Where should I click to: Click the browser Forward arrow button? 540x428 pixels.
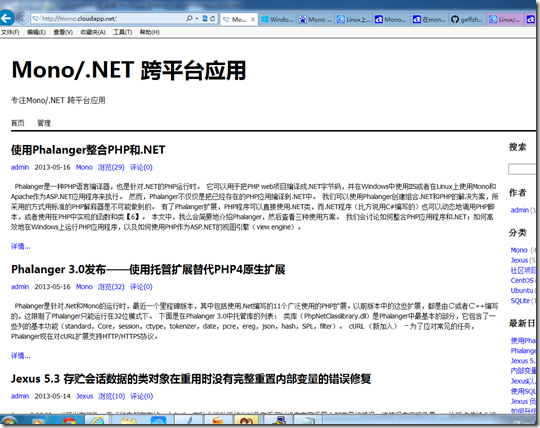[x=22, y=18]
